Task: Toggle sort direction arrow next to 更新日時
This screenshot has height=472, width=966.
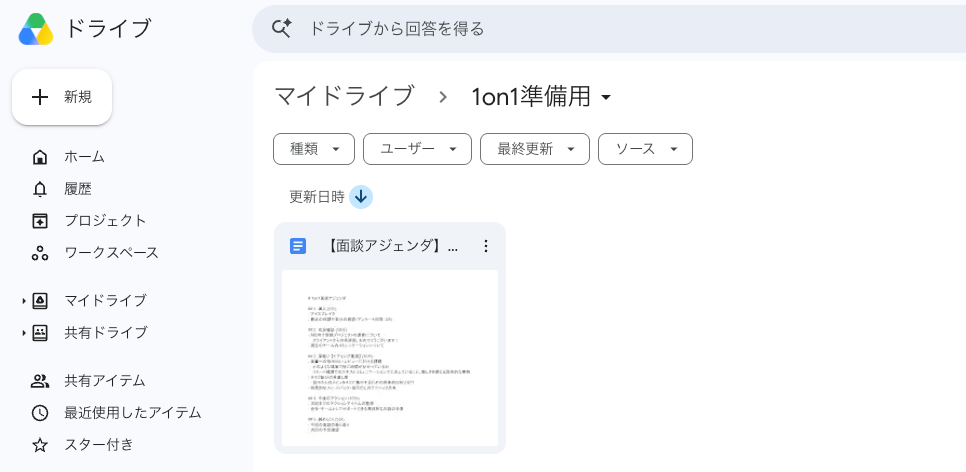Action: 361,197
